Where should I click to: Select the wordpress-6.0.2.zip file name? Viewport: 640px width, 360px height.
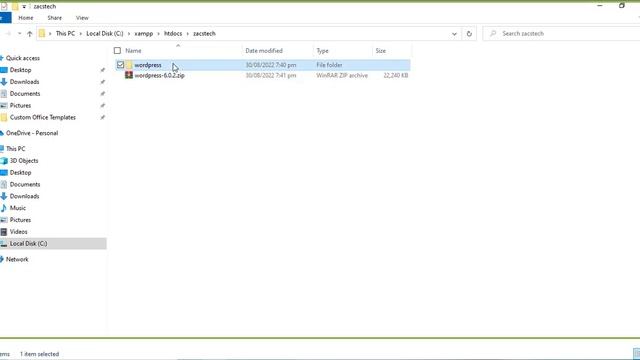[x=159, y=76]
